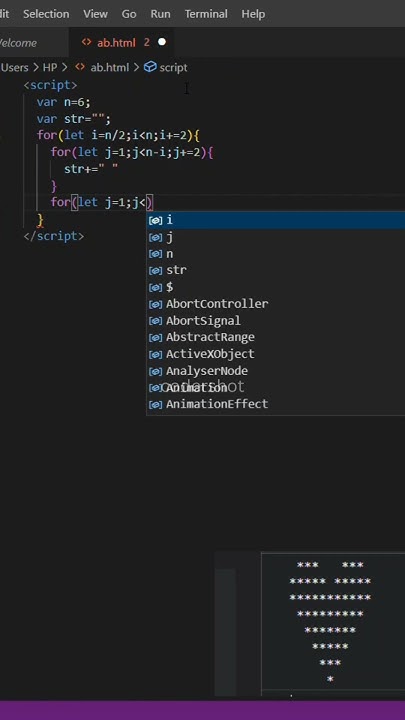Click variable icon next to AnimationEffect
The height and width of the screenshot is (720, 405).
click(x=156, y=405)
